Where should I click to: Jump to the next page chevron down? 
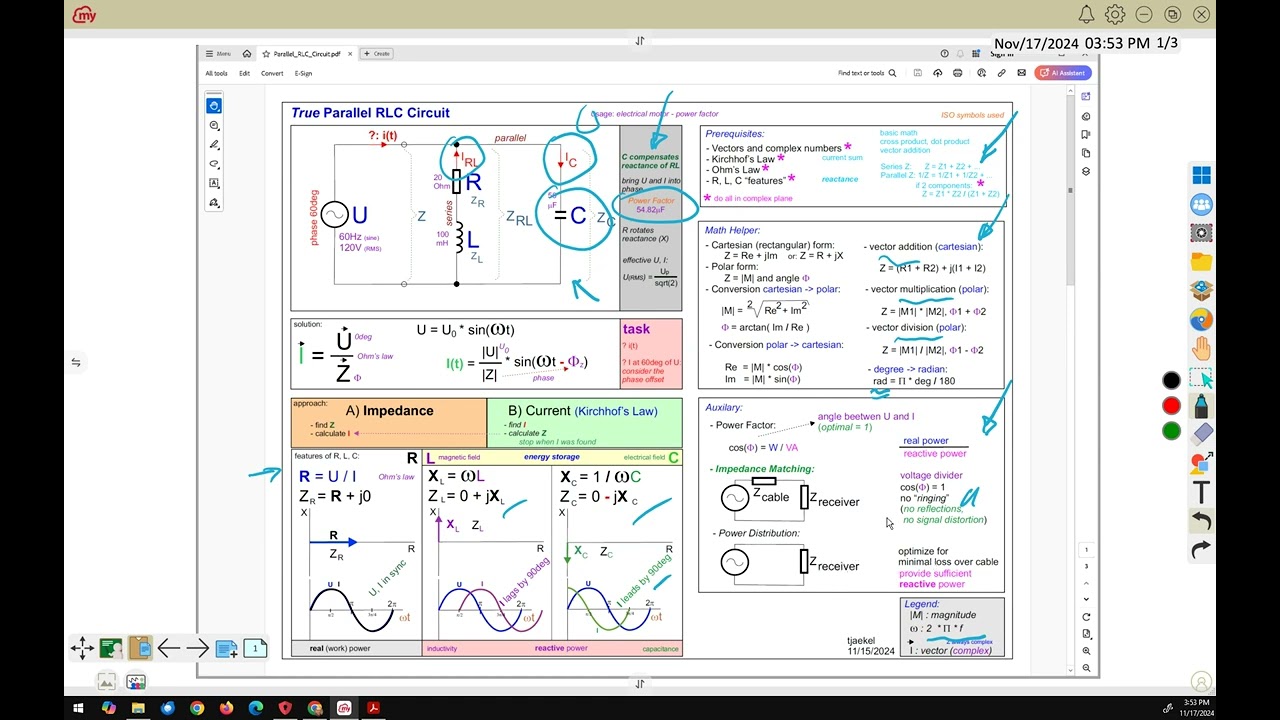tap(1086, 600)
